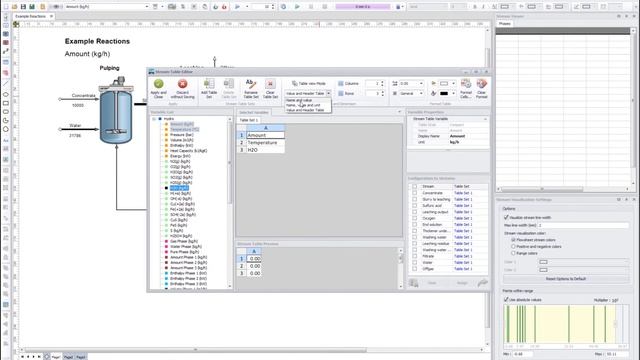This screenshot has width=640, height=360.
Task: Click Reset Options to Default button
Action: pos(566,279)
